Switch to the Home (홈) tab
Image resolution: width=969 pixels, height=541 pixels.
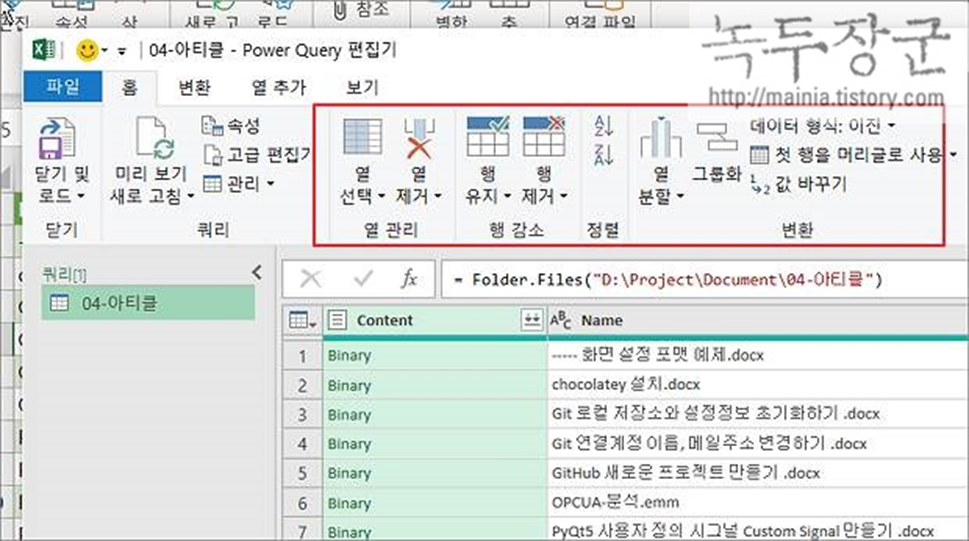point(129,87)
